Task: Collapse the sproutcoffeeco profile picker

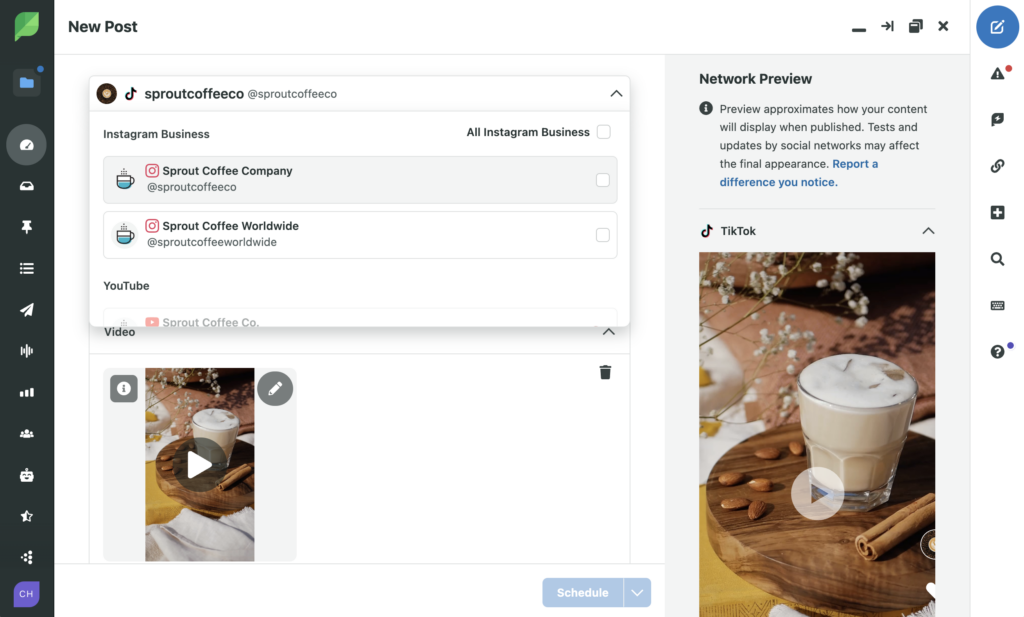Action: [x=616, y=94]
